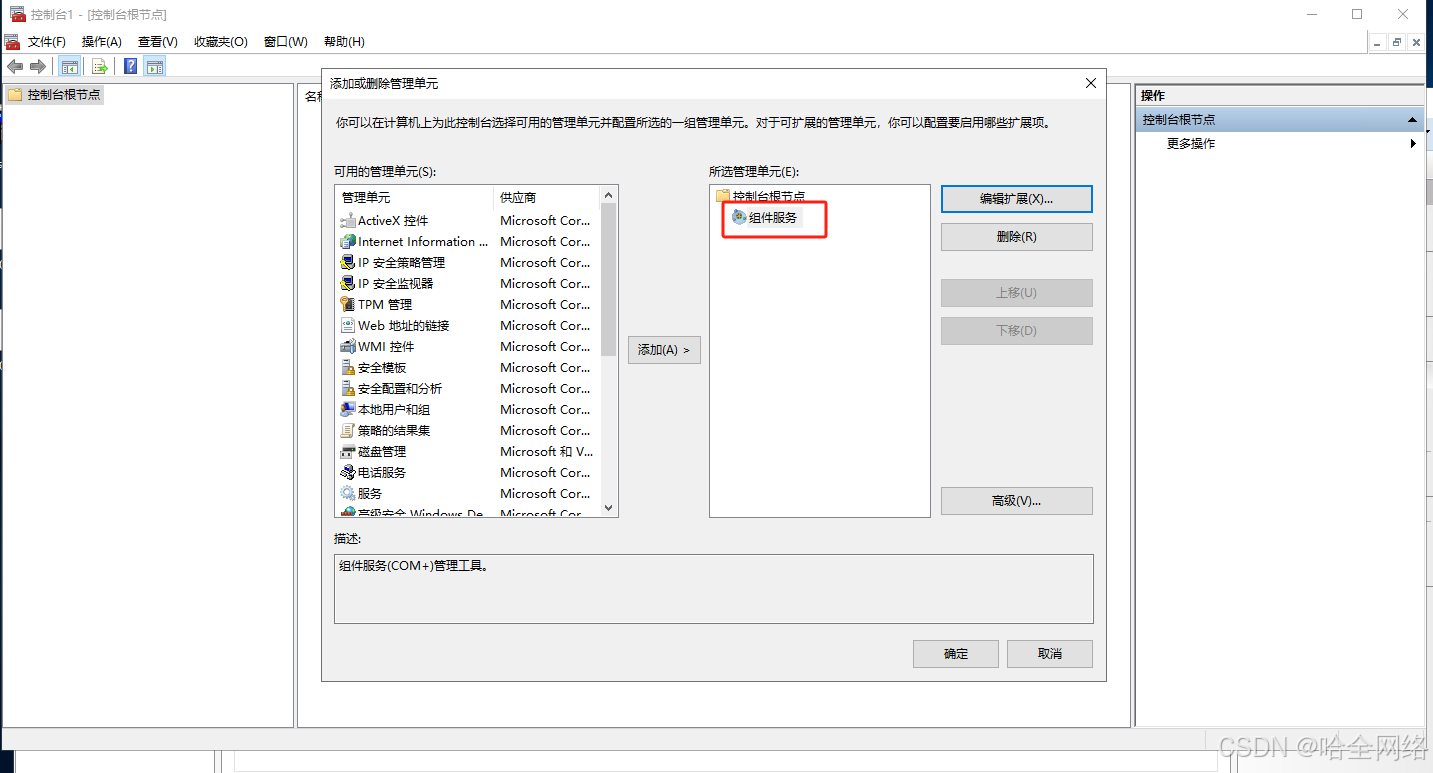Click the folder icon of 控制台根节点 in selected snap-ins
This screenshot has width=1433, height=773.
(723, 196)
